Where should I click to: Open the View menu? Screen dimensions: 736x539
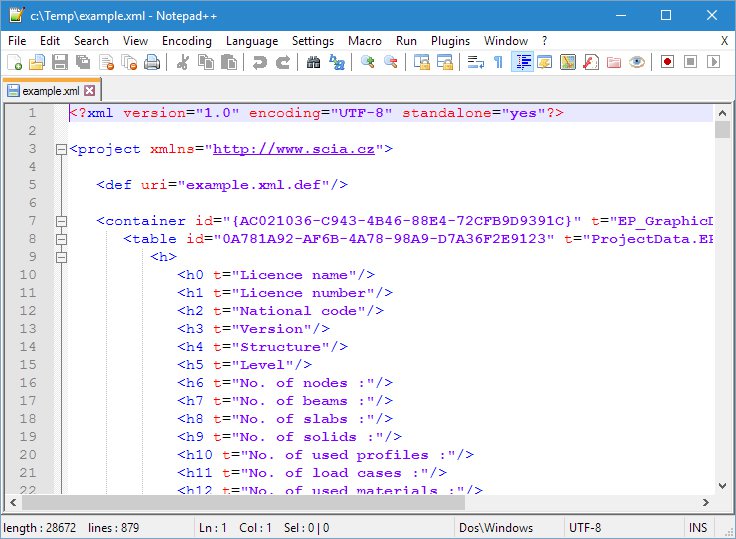(135, 41)
